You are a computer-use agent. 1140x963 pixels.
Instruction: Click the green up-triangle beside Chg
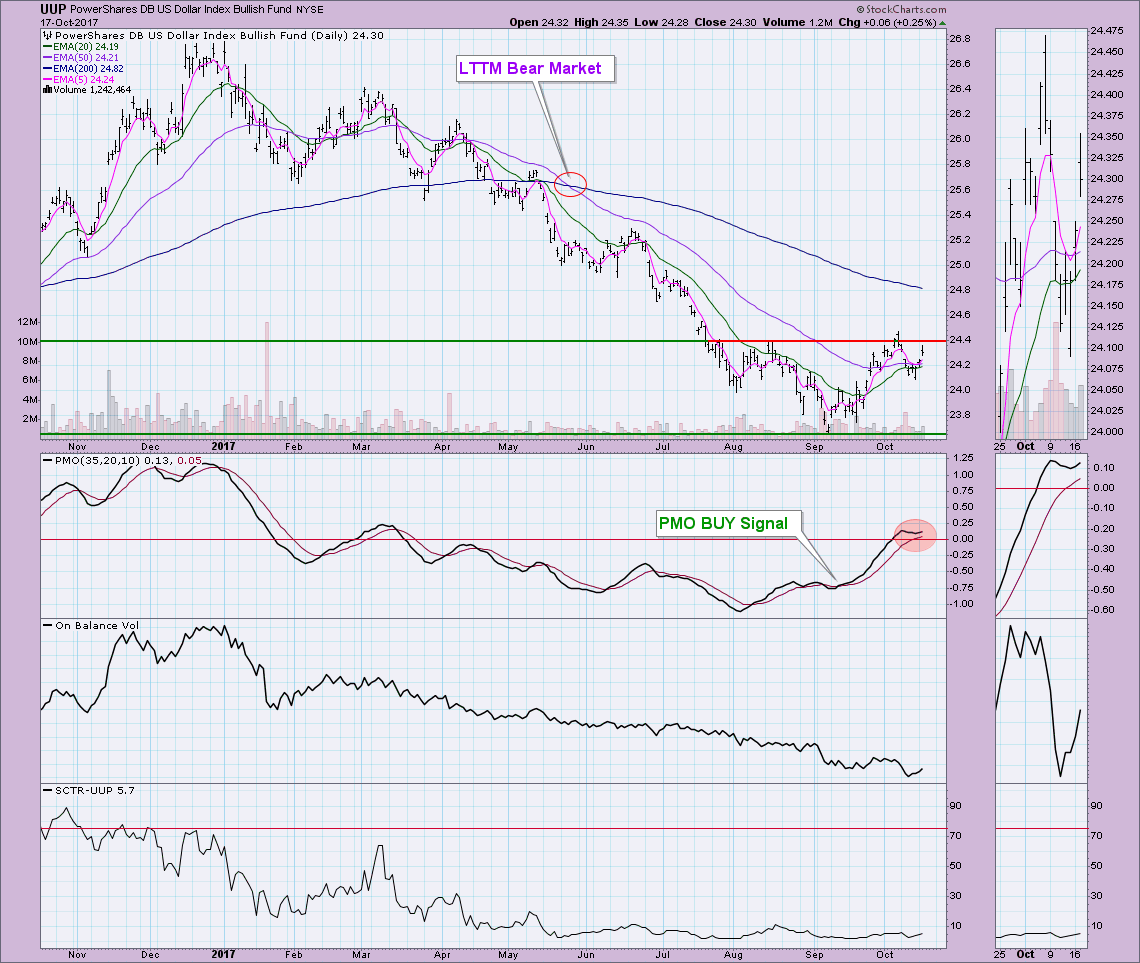945,23
